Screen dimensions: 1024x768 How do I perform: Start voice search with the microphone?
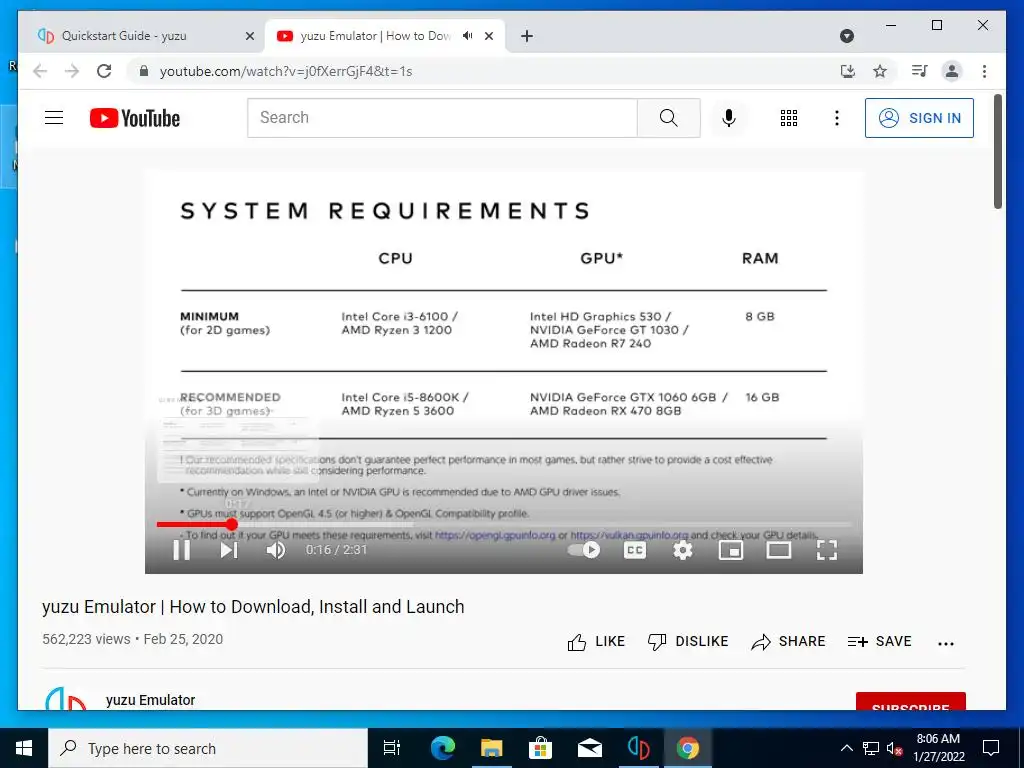point(729,118)
